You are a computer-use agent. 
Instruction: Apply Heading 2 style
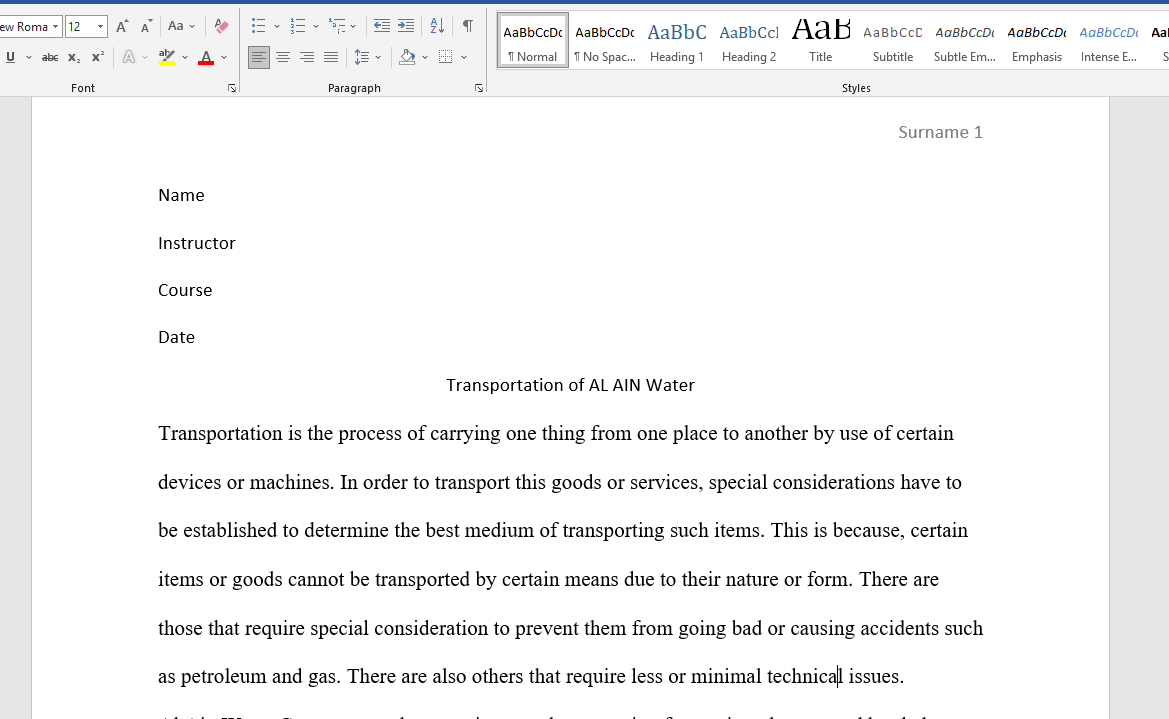[749, 40]
